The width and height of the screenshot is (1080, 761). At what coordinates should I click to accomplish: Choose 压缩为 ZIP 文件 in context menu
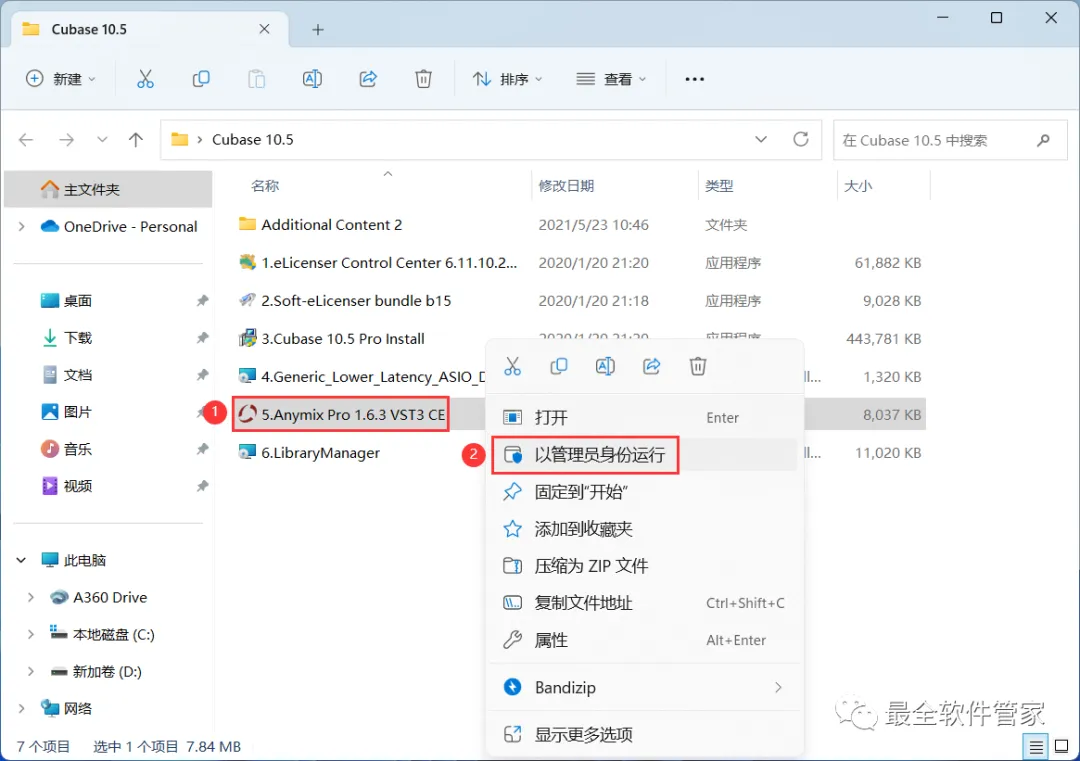point(645,566)
